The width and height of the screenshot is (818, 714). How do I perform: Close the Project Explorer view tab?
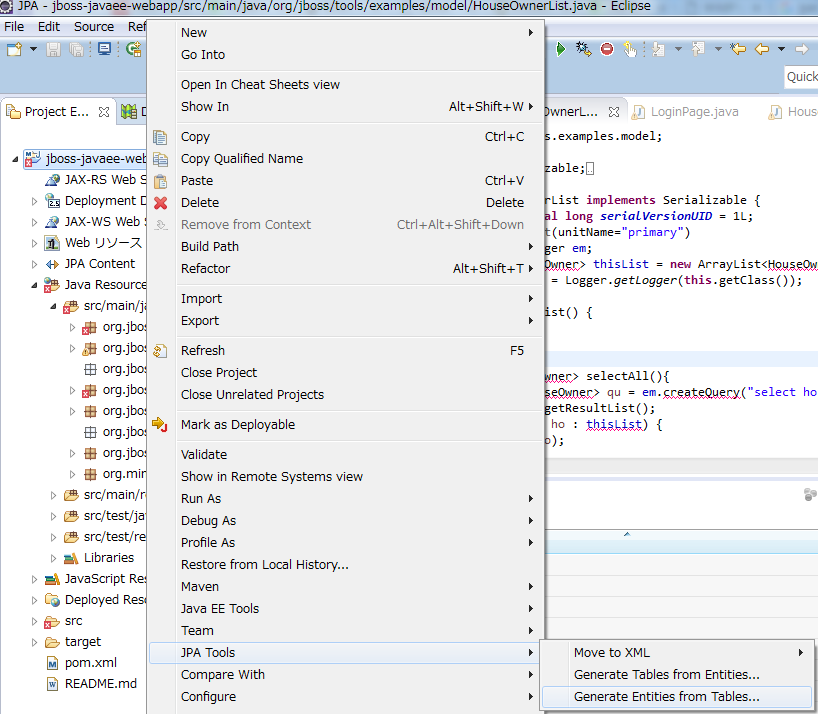tap(104, 112)
